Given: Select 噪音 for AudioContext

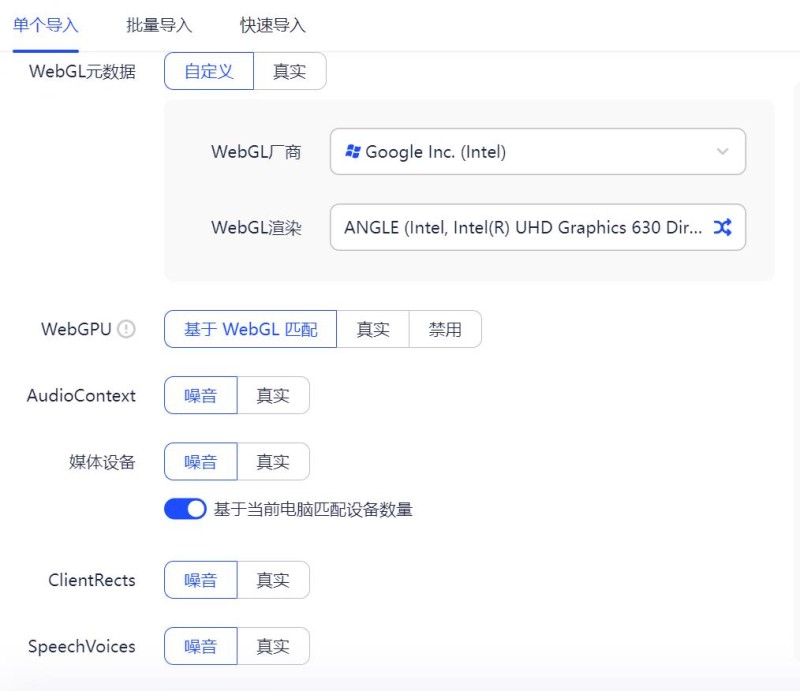Looking at the screenshot, I should point(201,396).
